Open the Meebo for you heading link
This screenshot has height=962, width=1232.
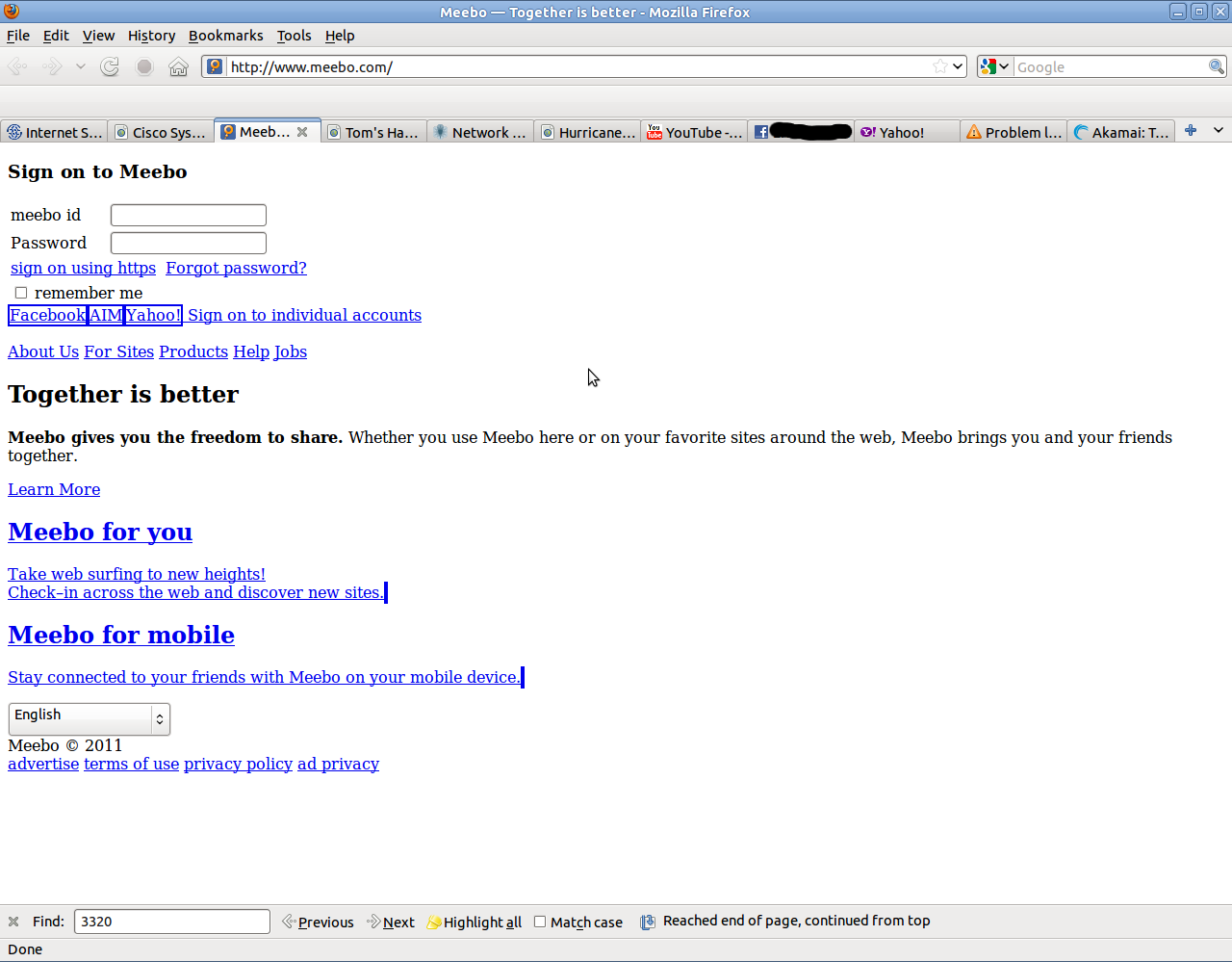click(x=100, y=532)
